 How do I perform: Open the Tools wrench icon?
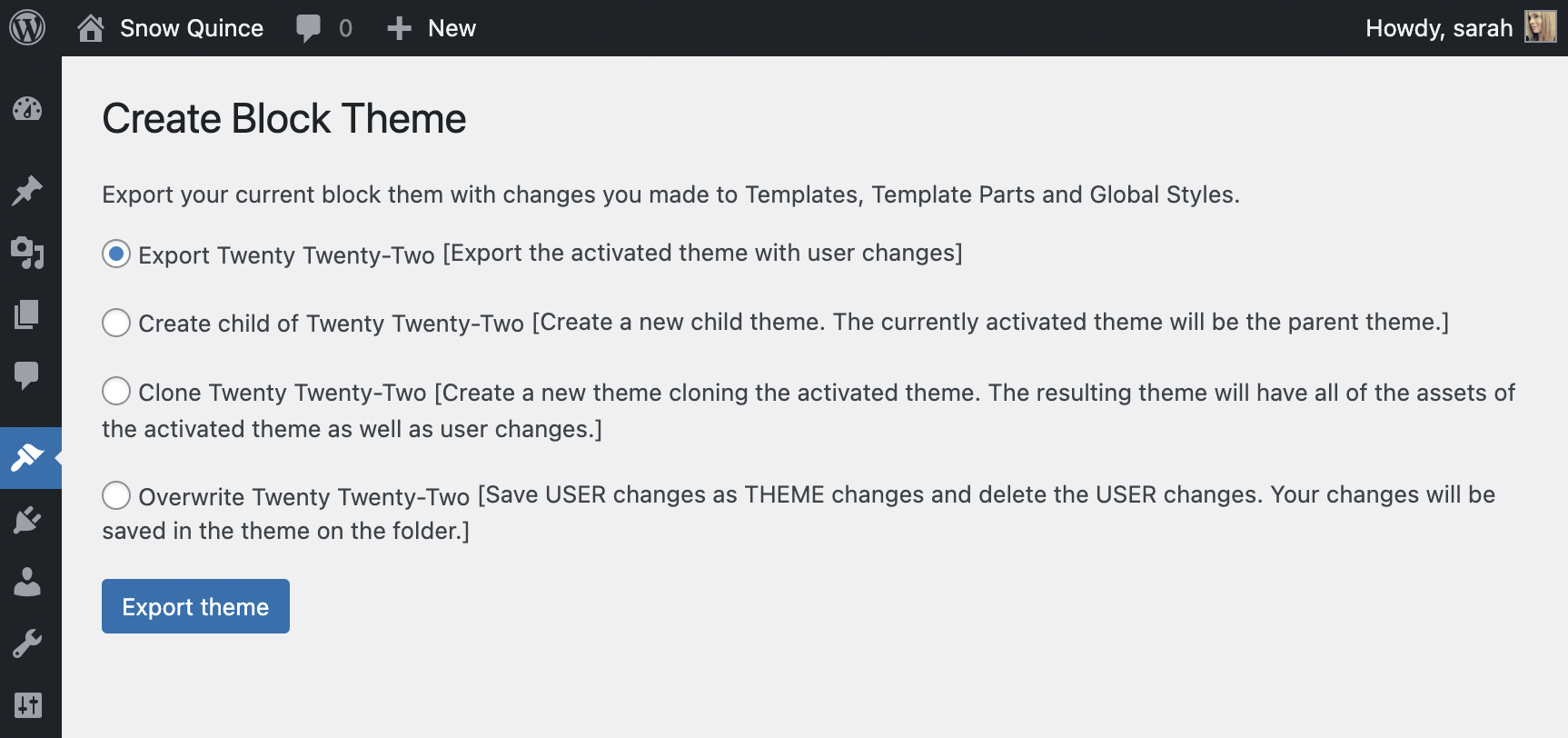tap(27, 643)
